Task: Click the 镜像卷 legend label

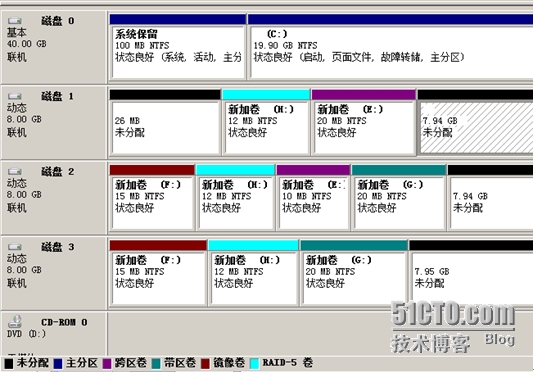Action: (229, 362)
